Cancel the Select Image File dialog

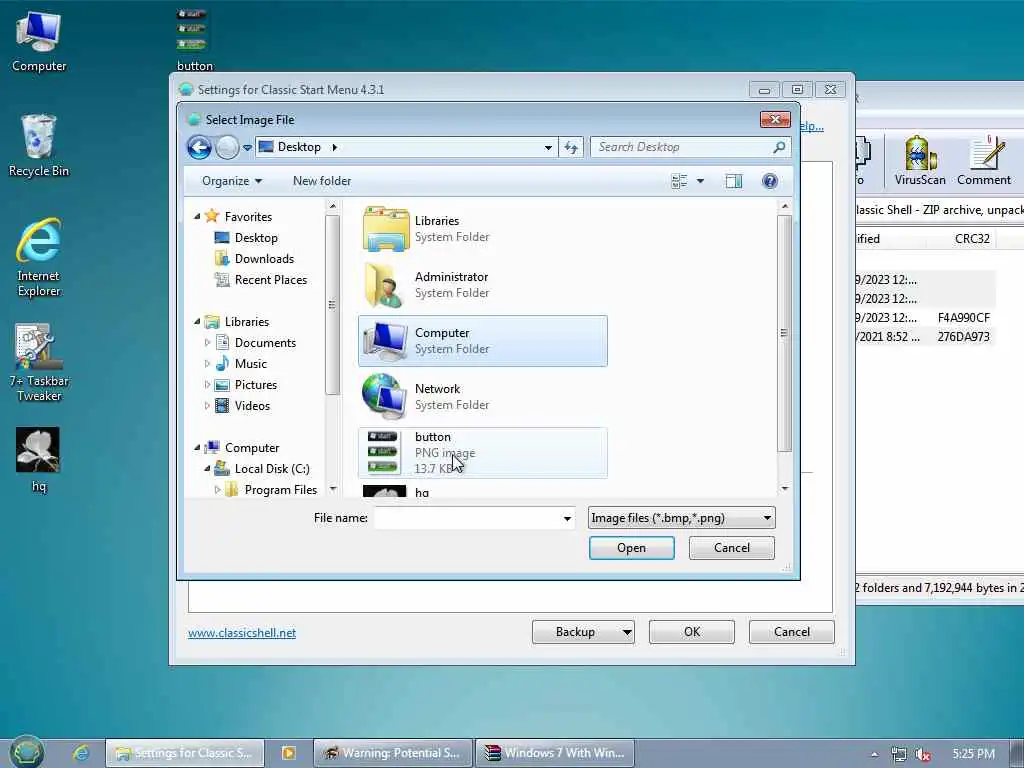pyautogui.click(x=731, y=548)
